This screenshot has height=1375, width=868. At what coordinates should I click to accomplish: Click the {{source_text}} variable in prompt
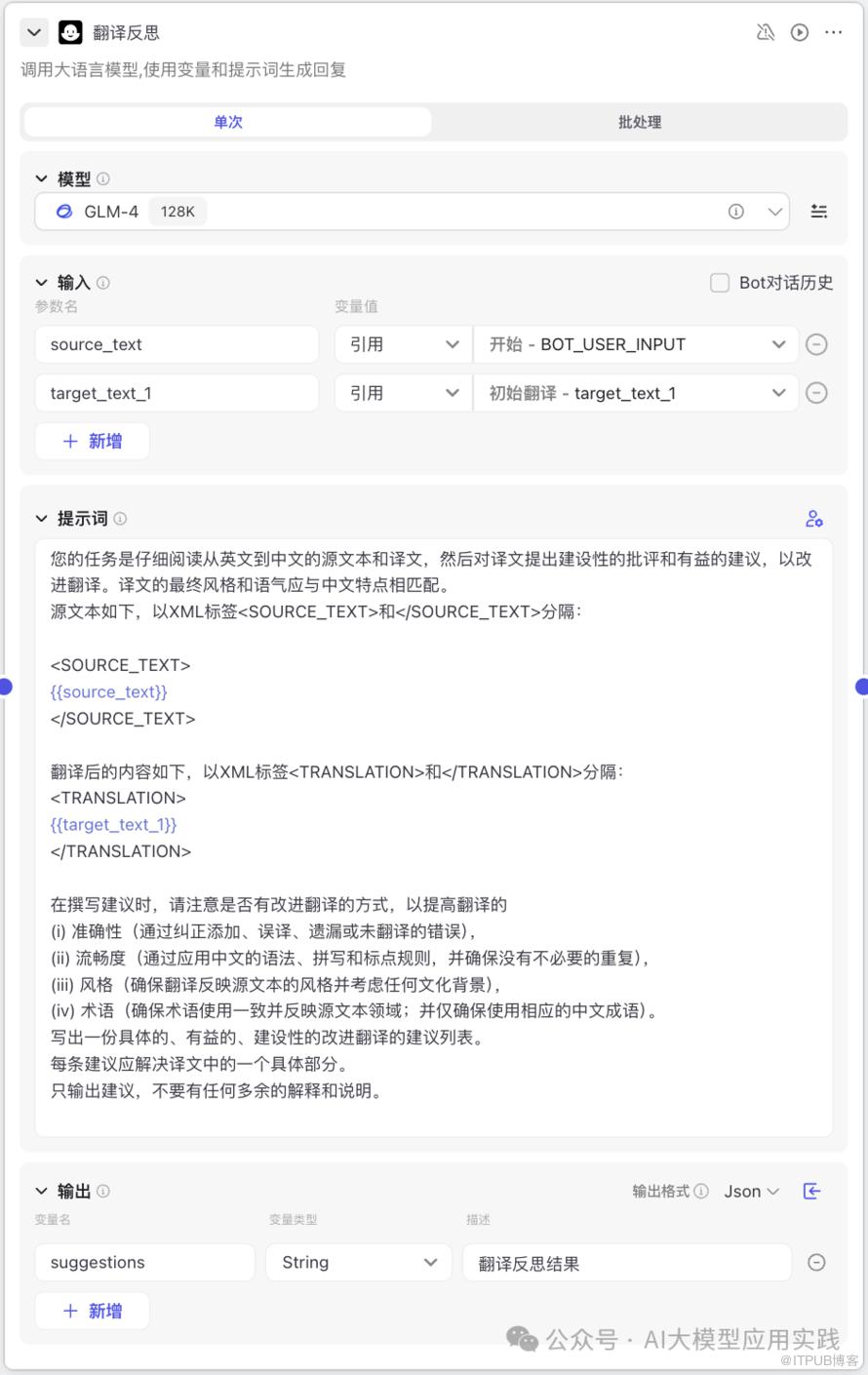[x=109, y=692]
